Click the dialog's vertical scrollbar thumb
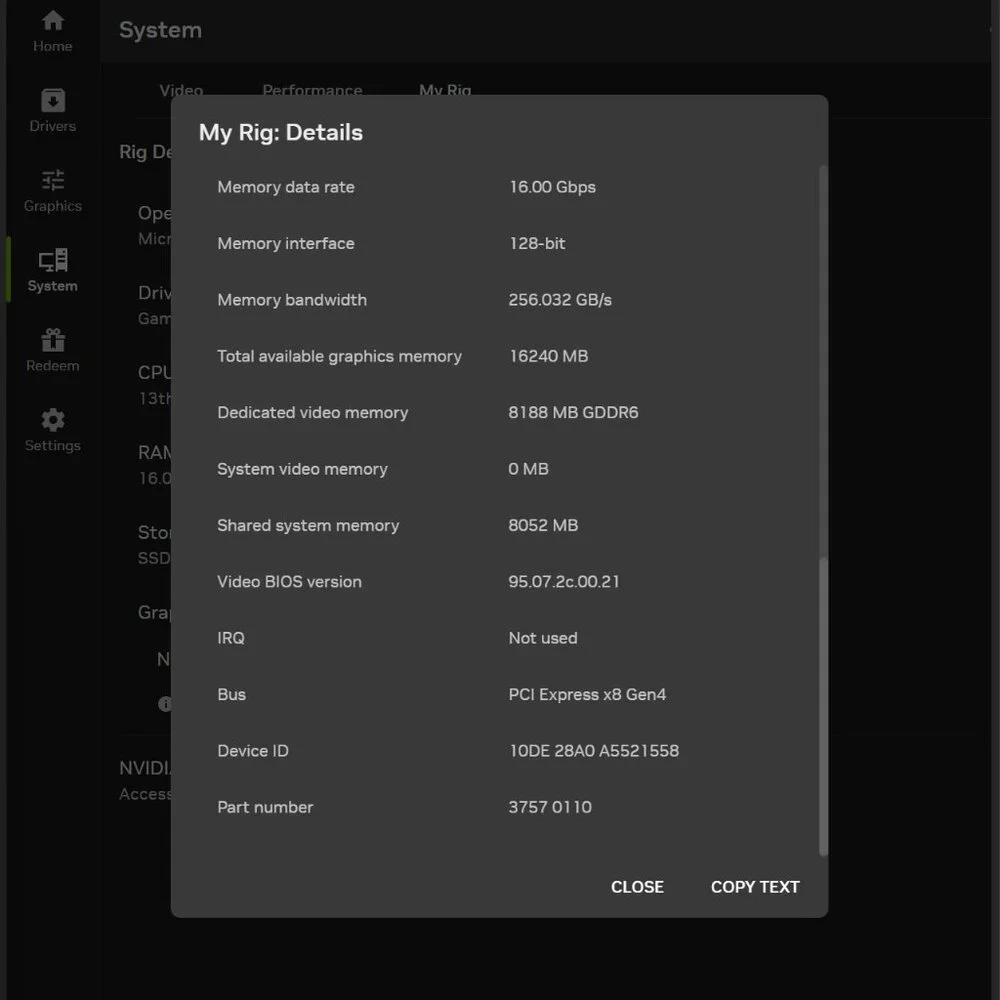1000x1000 pixels. (823, 706)
